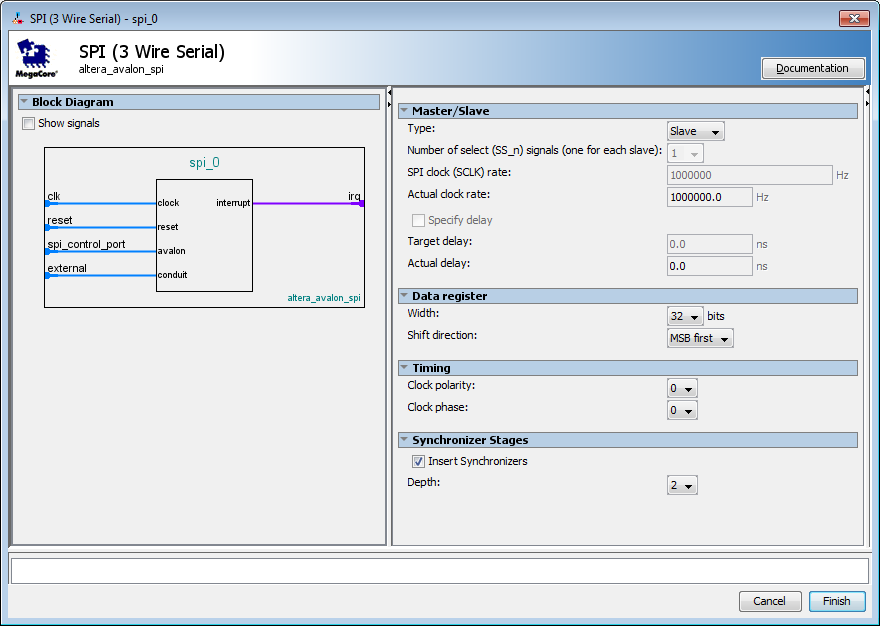Viewport: 880px width, 626px height.
Task: Open the synchronizer Depth dropdown
Action: coord(682,485)
